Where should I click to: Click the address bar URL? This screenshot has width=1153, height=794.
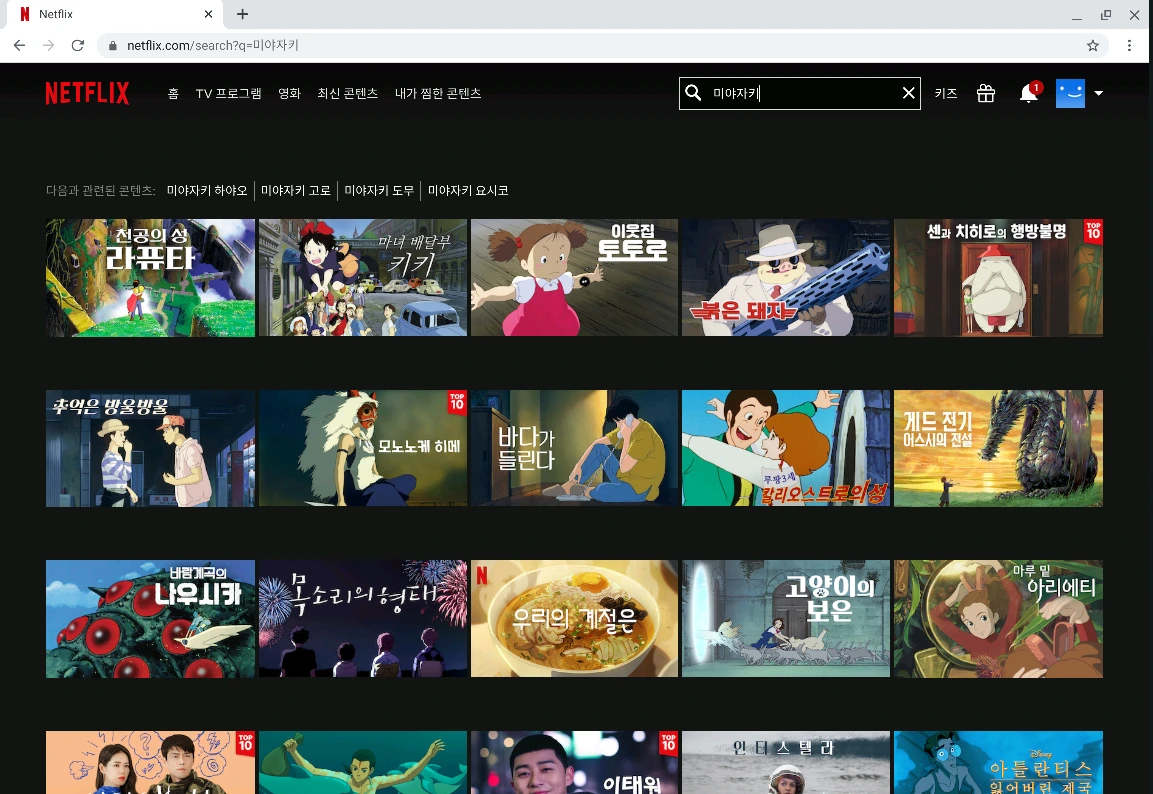tap(213, 46)
